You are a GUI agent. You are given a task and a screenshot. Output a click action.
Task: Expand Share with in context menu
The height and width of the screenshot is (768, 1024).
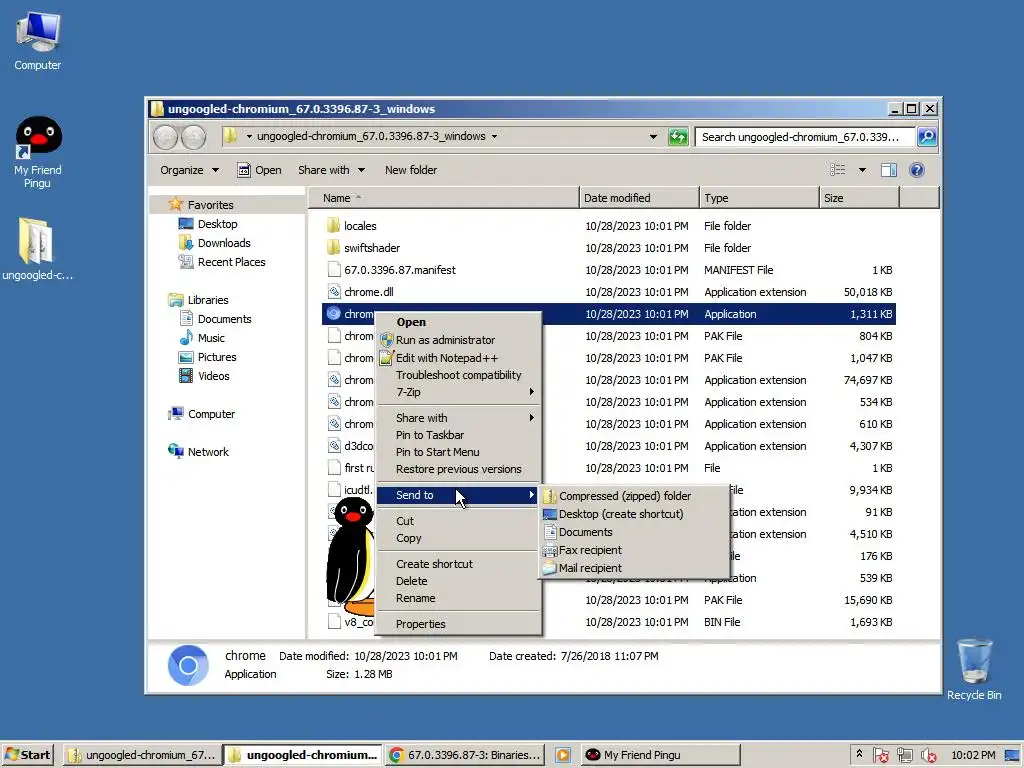pos(458,418)
